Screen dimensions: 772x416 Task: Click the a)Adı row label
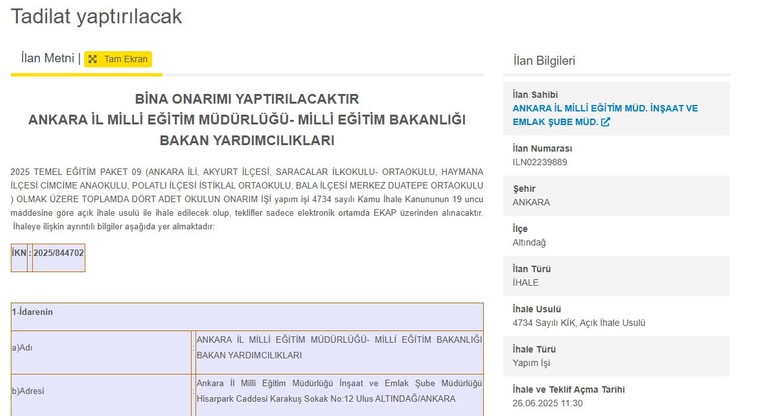(x=22, y=348)
